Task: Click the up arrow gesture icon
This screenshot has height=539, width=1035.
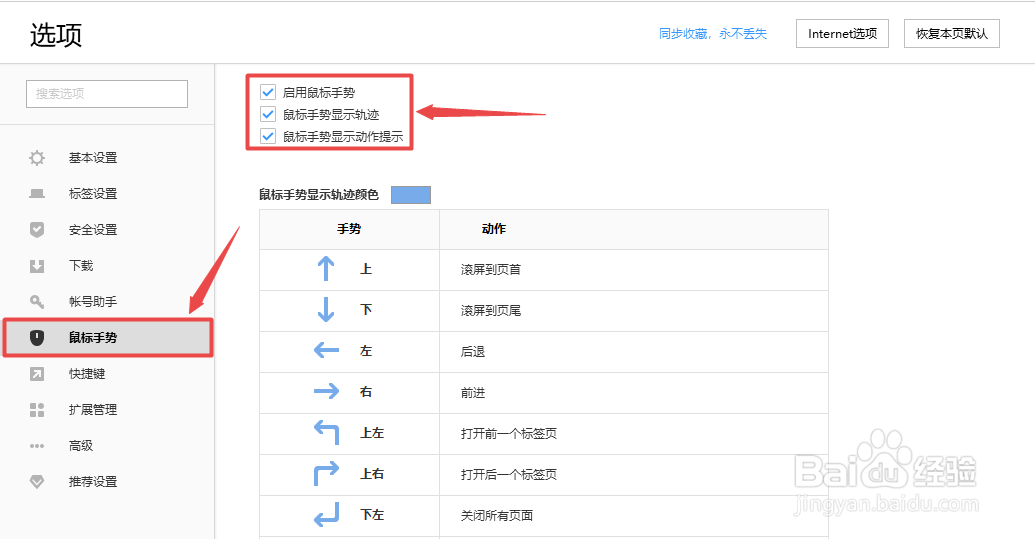Action: tap(325, 269)
